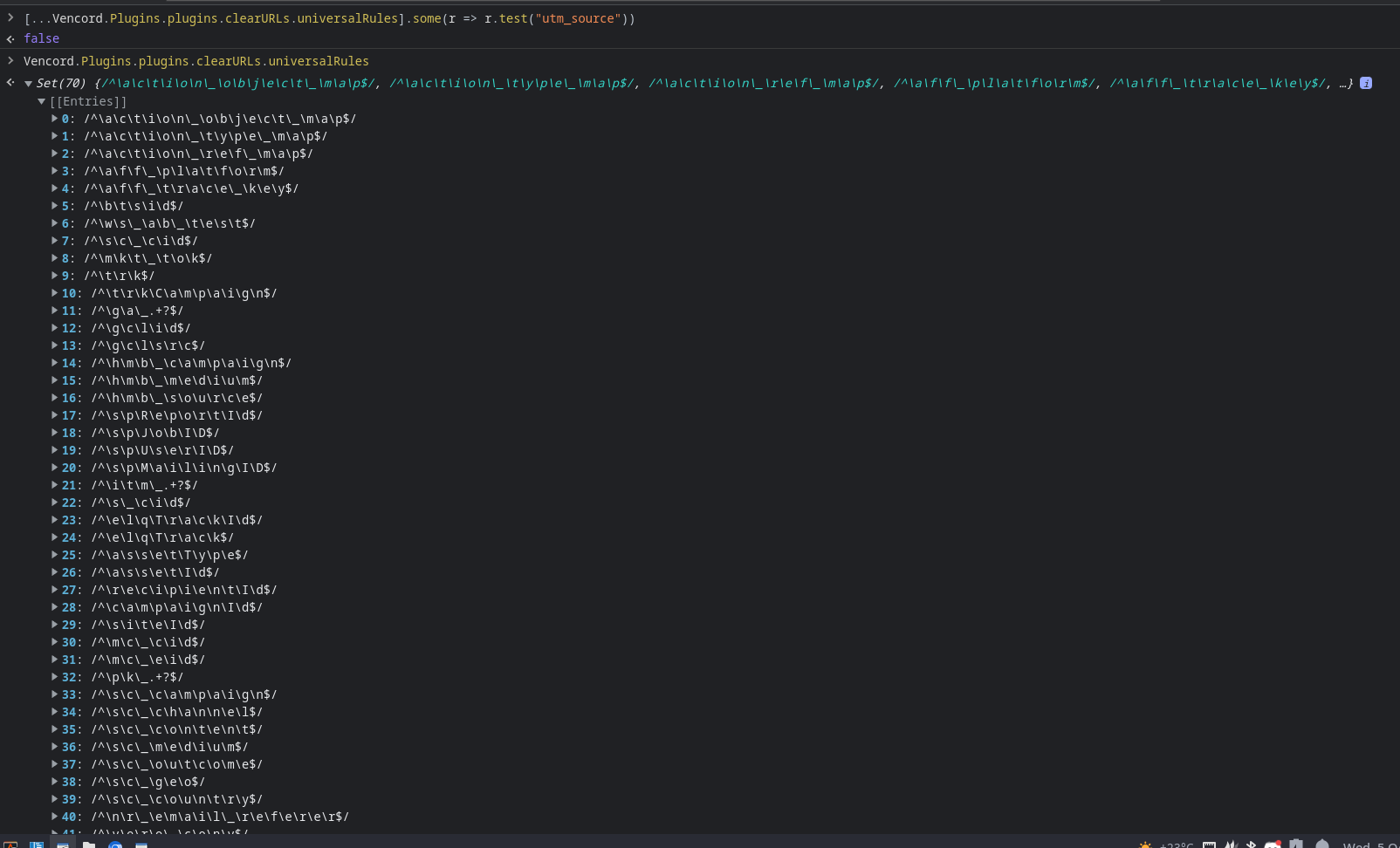The image size is (1400, 848).
Task: Expand entry 5 arrow
Action: (54, 206)
